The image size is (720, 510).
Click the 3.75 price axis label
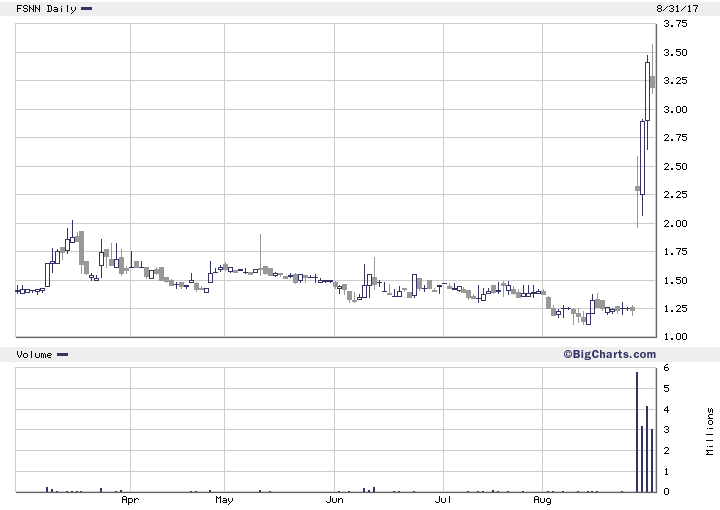tap(675, 24)
